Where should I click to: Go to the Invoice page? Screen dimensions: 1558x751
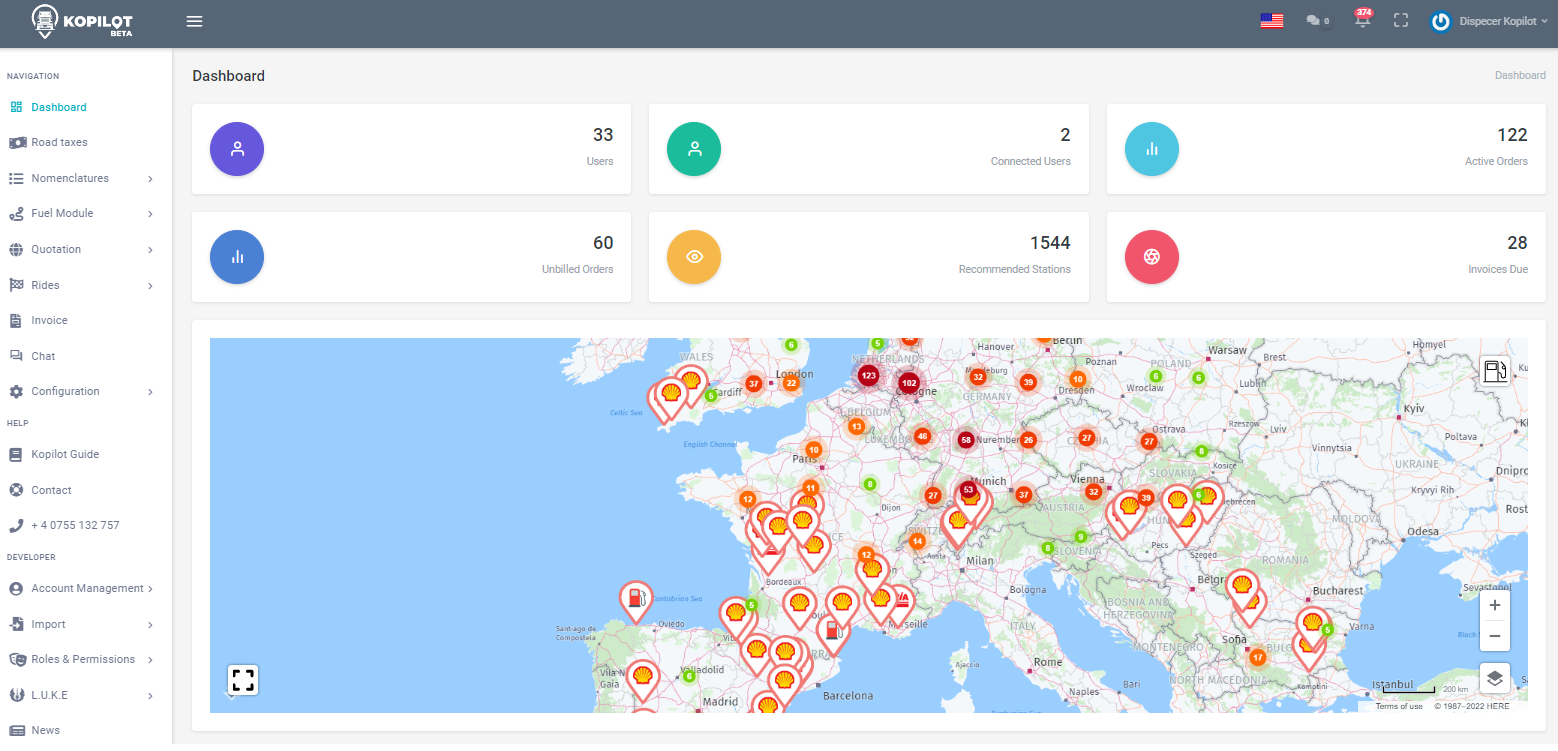click(49, 320)
